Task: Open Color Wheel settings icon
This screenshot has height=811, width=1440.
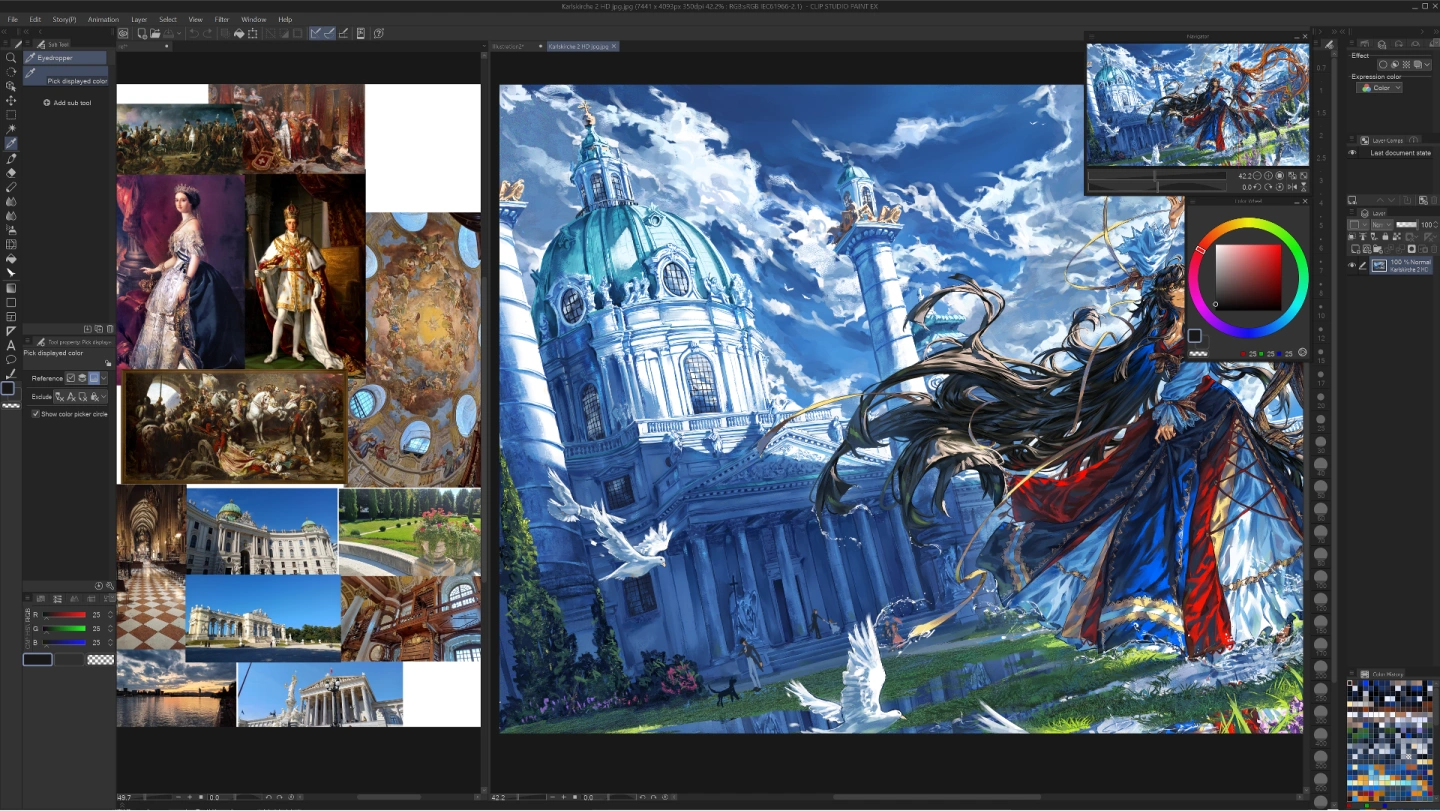Action: (x=1302, y=352)
